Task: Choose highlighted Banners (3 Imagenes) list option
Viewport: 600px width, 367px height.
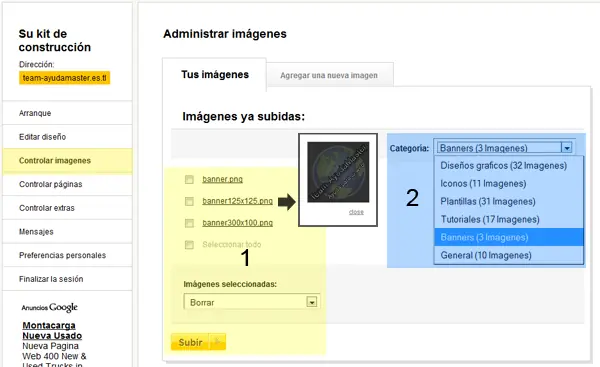Action: (509, 237)
